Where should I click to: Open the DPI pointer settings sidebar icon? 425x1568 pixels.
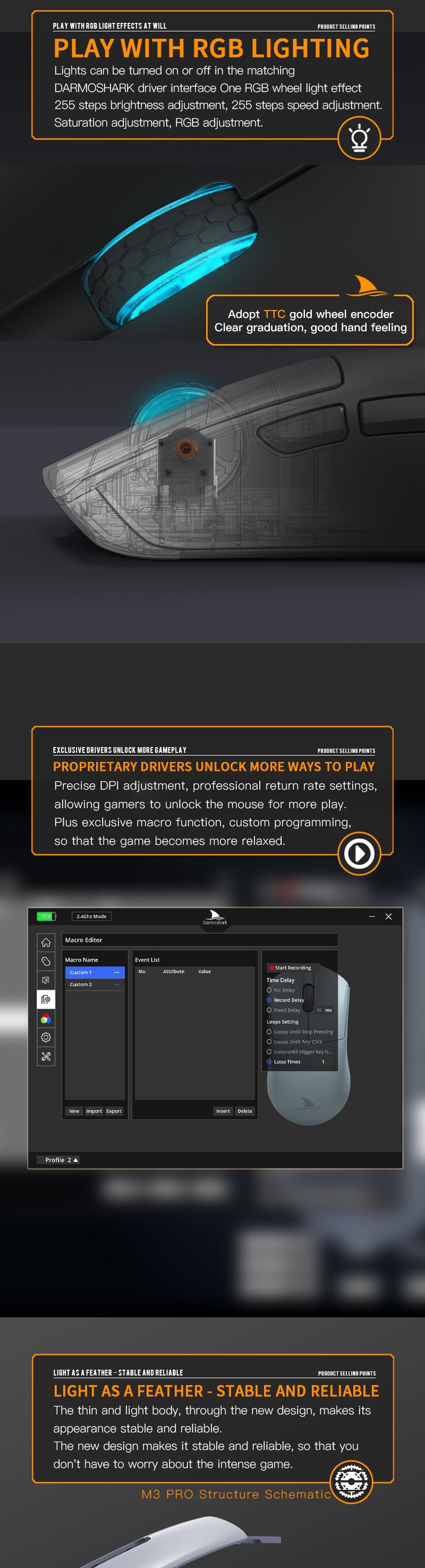click(x=46, y=980)
